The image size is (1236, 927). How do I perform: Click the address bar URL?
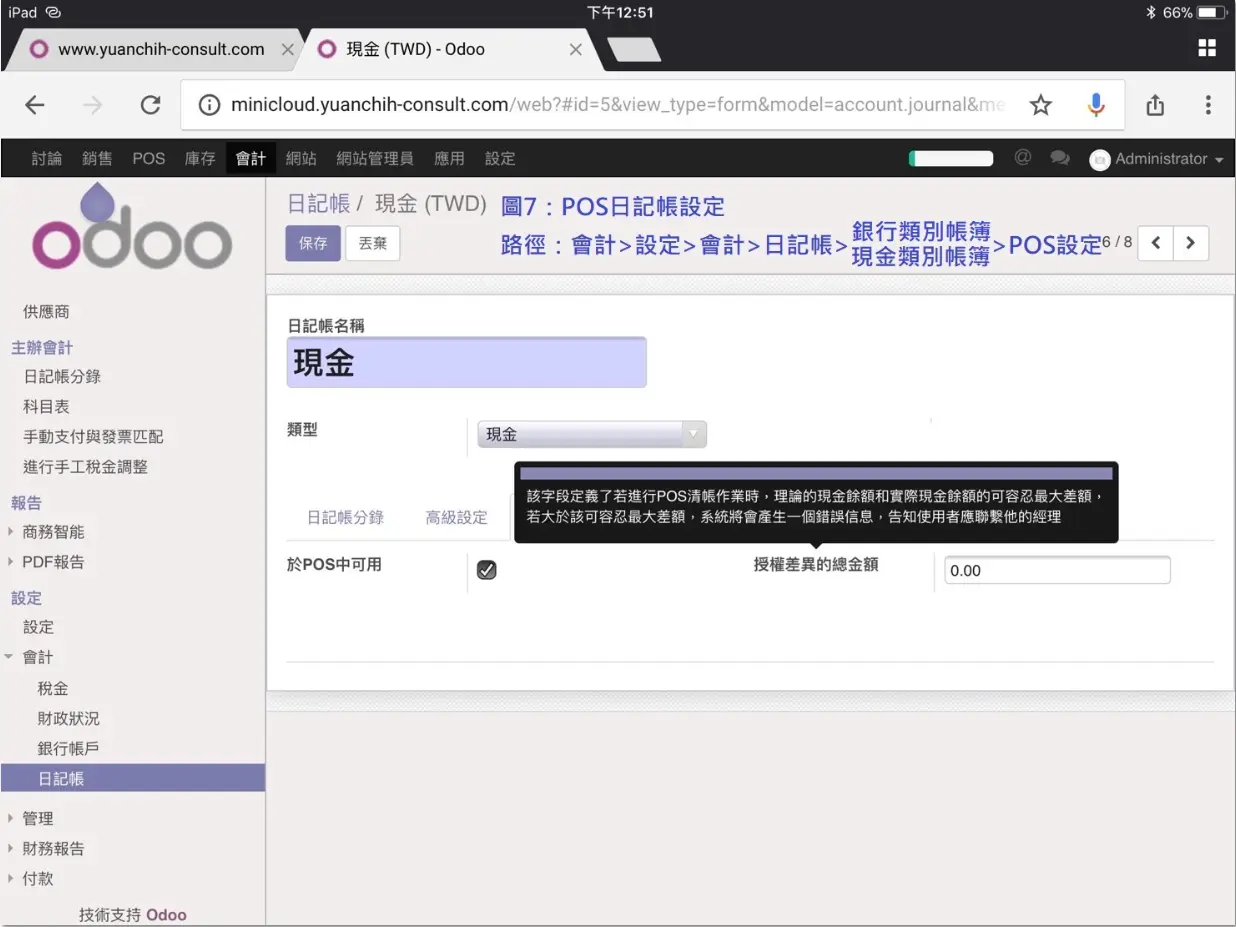tap(618, 105)
